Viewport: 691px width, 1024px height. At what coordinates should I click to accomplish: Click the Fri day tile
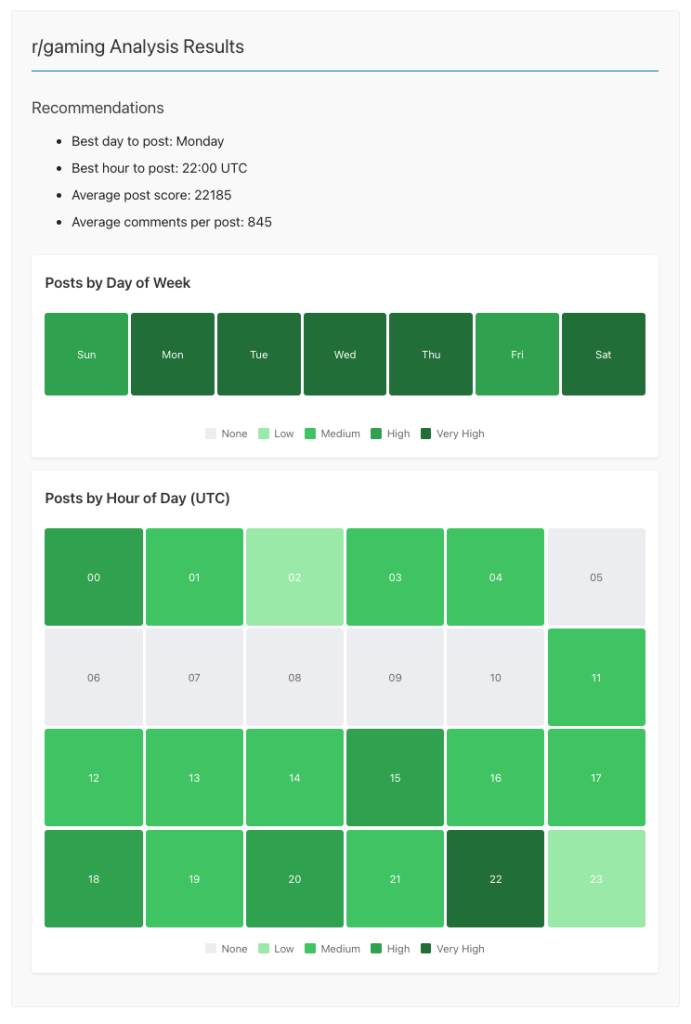pyautogui.click(x=517, y=354)
